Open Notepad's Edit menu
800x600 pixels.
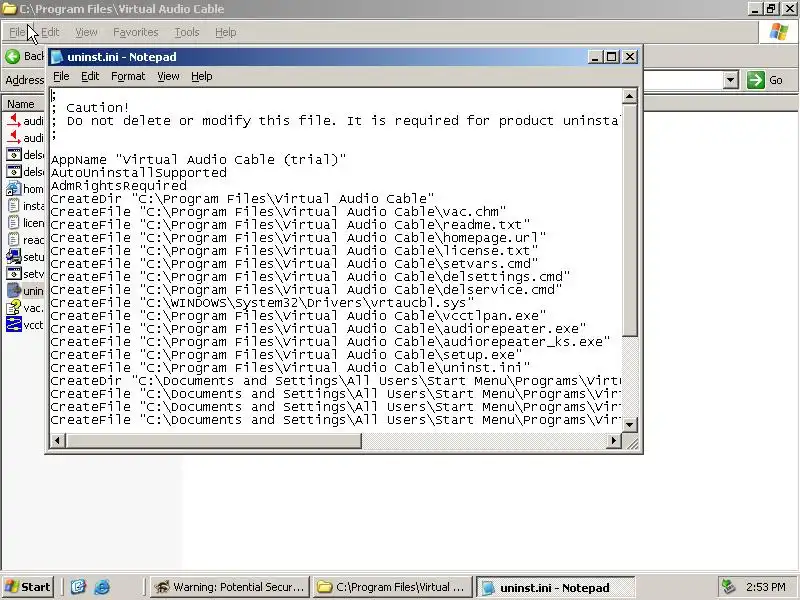point(90,77)
